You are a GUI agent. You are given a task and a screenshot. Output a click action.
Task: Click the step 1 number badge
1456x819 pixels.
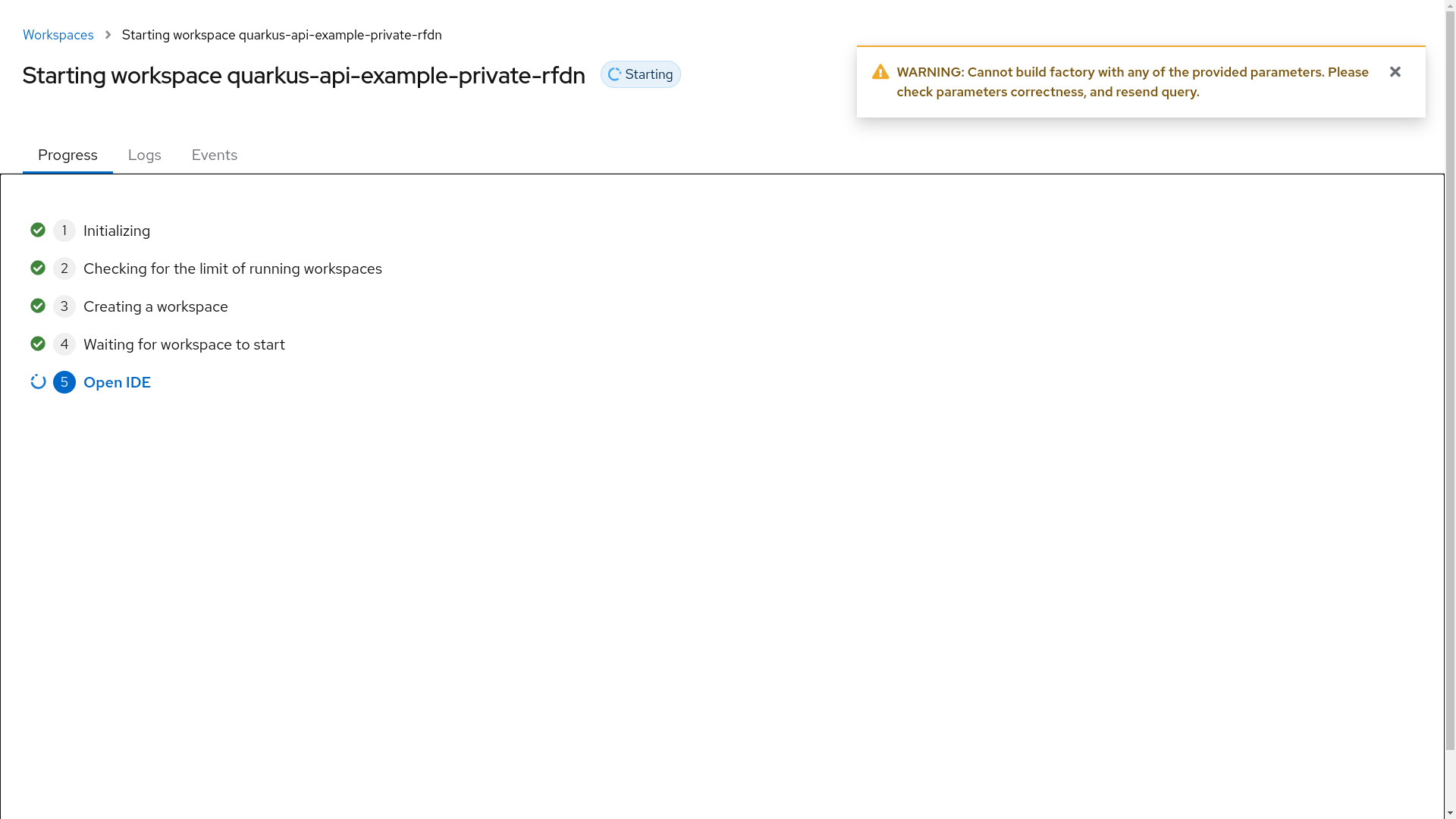click(64, 231)
